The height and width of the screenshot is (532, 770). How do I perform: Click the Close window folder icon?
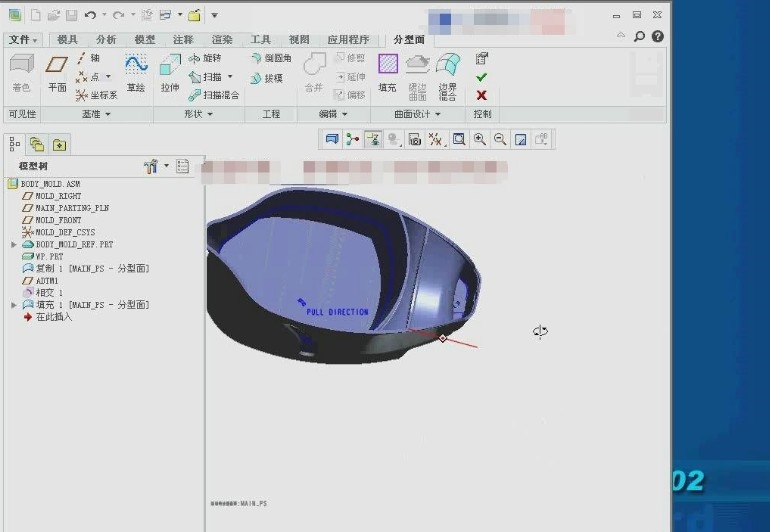tap(194, 15)
